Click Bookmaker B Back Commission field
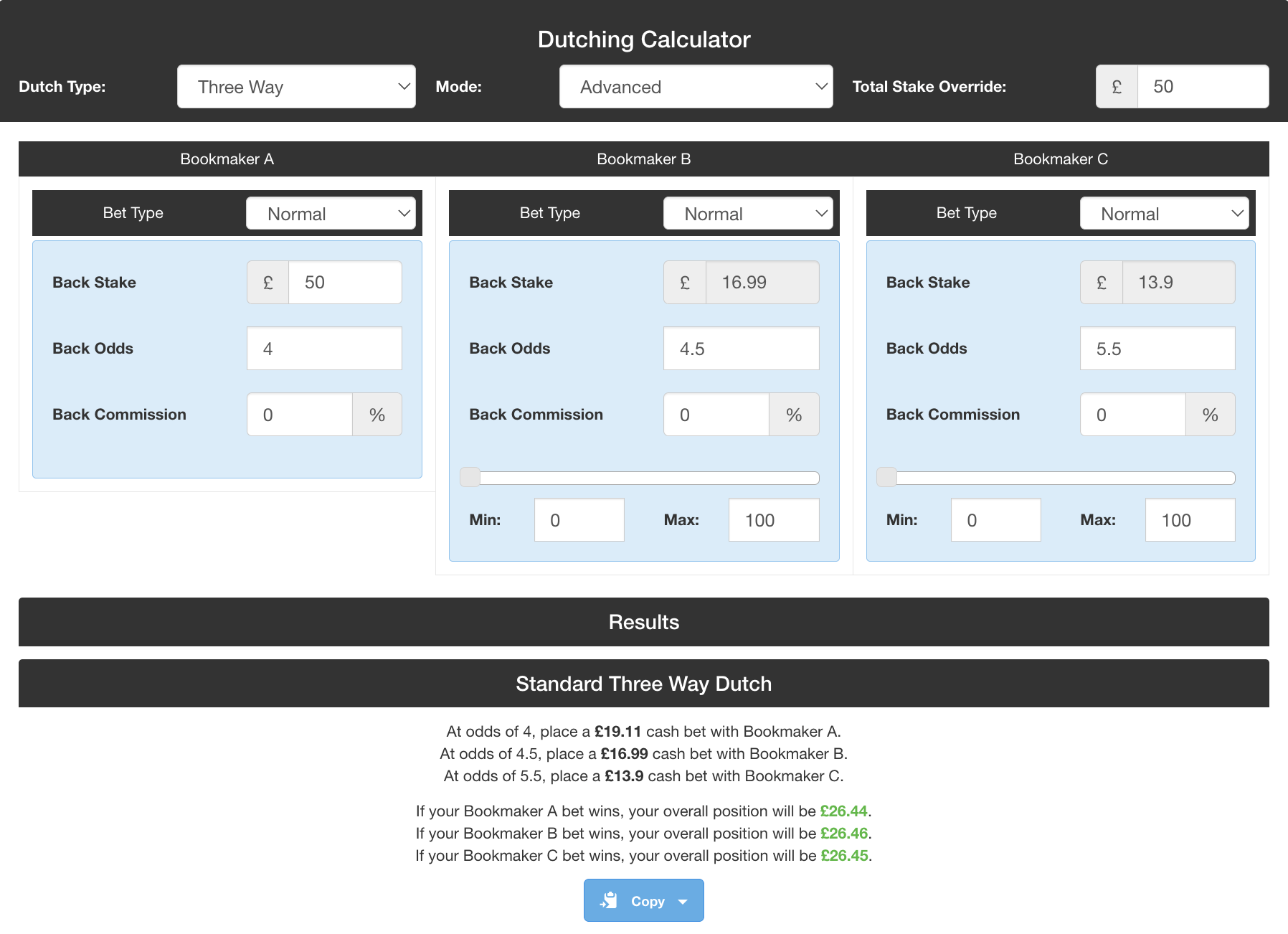Screen dimensions: 1288x934 point(716,415)
